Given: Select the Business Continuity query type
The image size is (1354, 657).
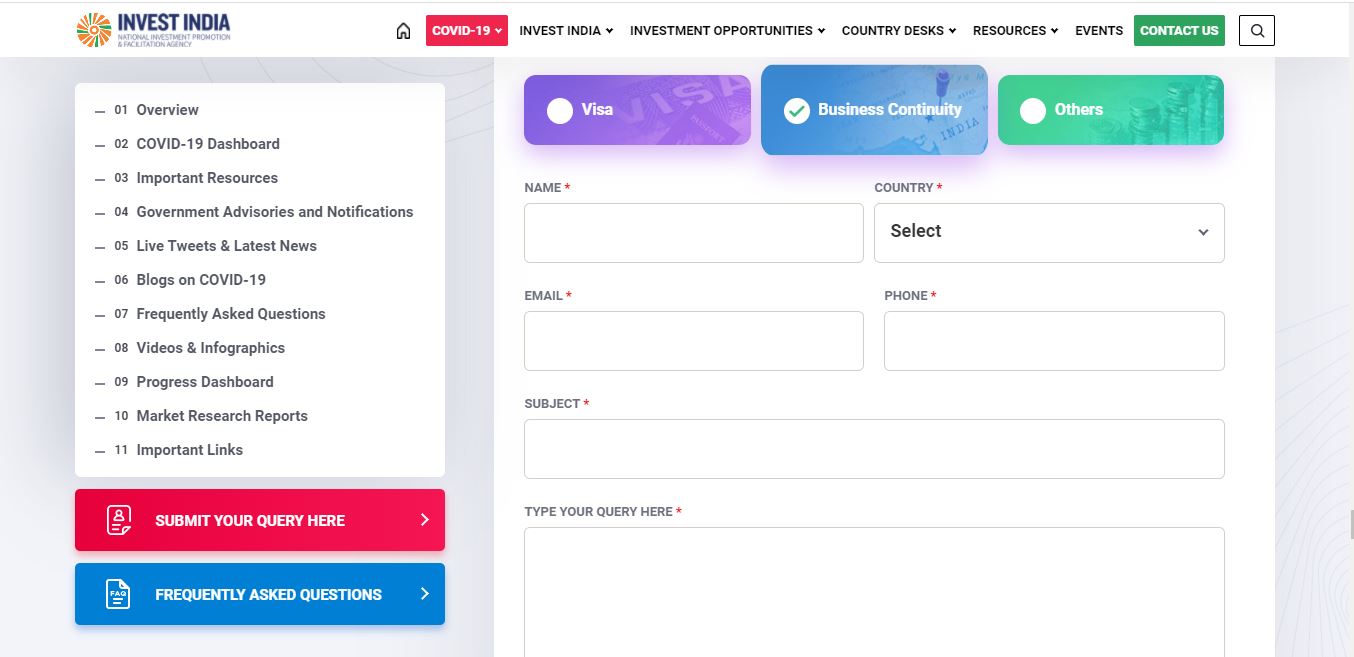Looking at the screenshot, I should [874, 110].
